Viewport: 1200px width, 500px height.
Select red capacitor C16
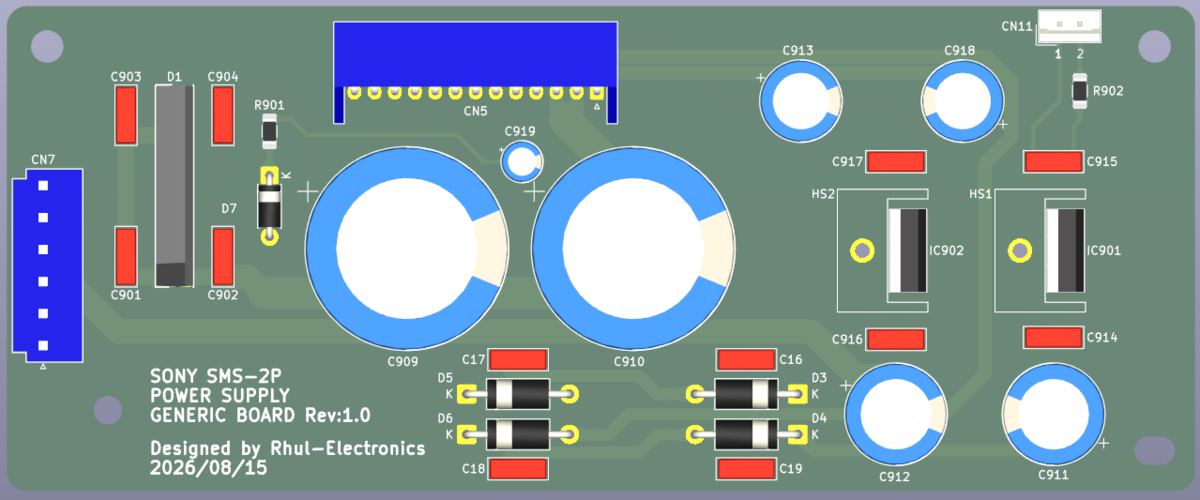747,359
